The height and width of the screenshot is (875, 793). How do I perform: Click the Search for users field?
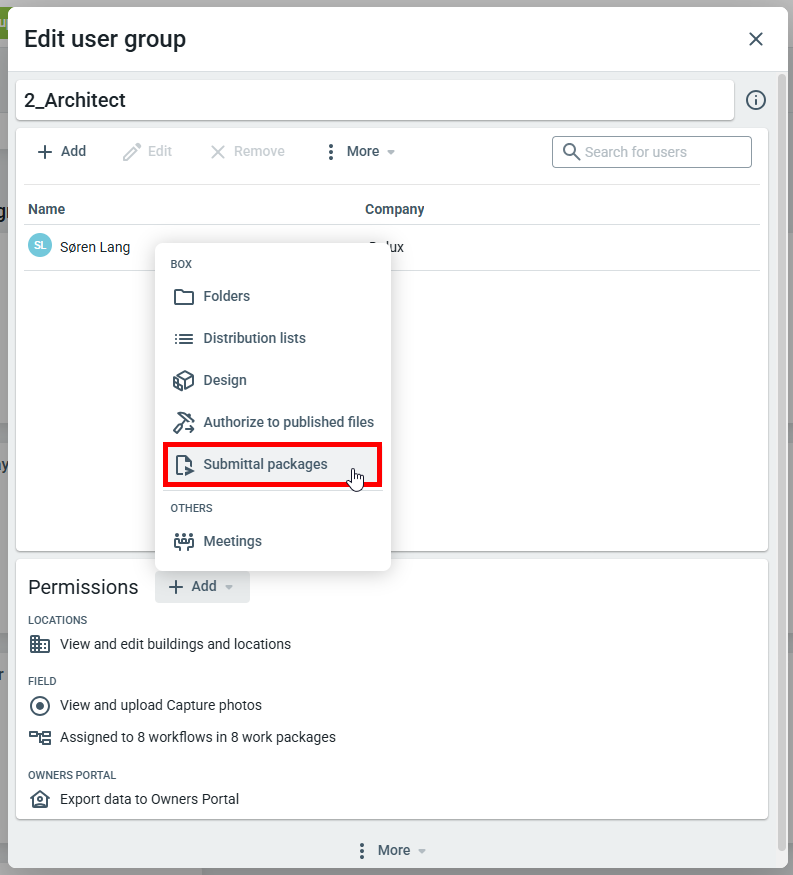pyautogui.click(x=660, y=152)
